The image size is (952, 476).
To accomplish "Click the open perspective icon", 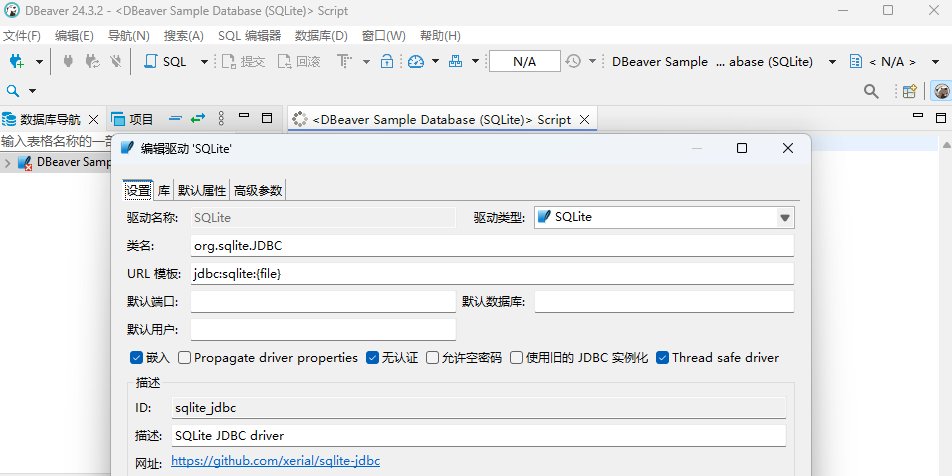I will 910,91.
